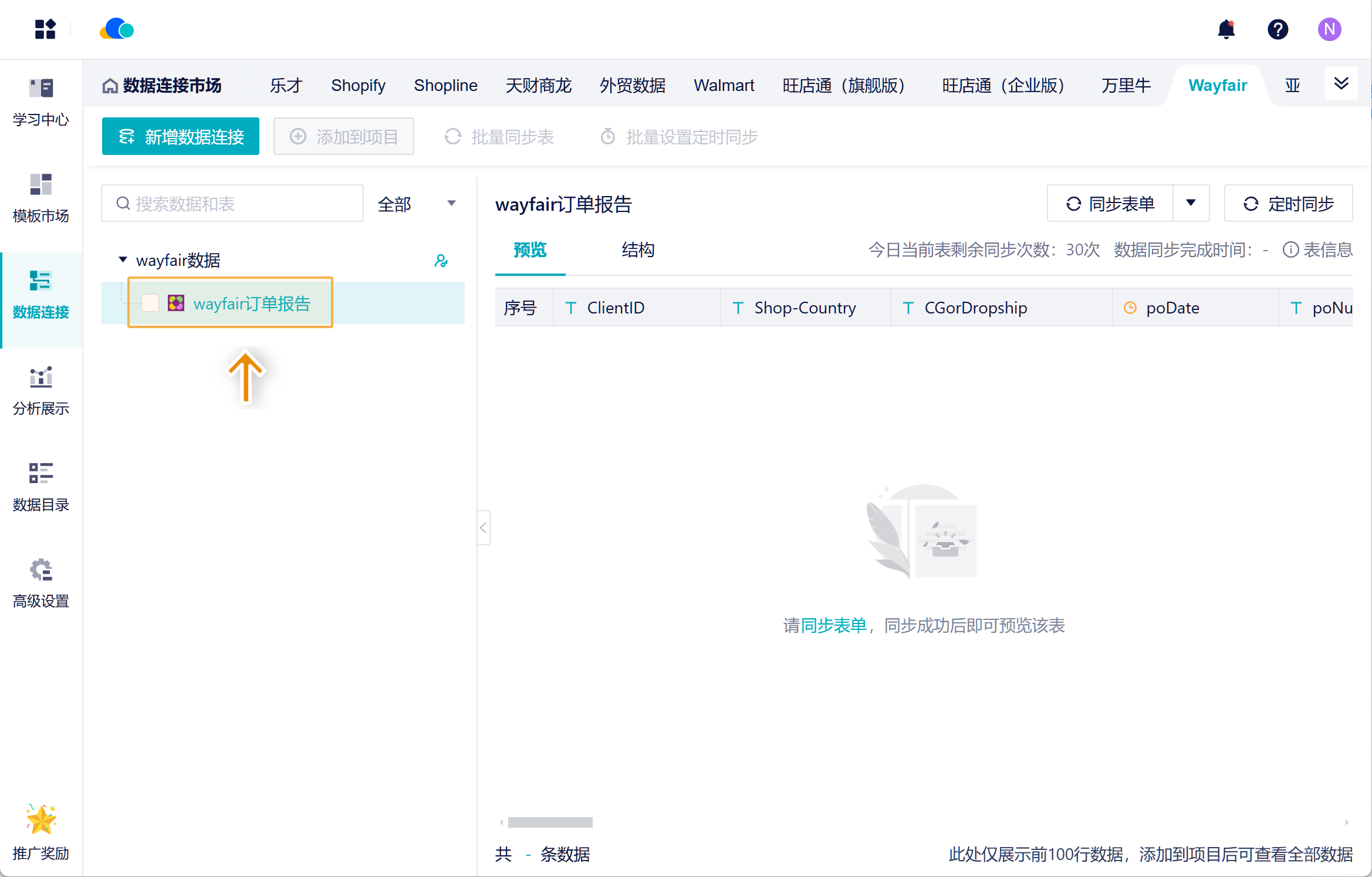The height and width of the screenshot is (877, 1372).
Task: Open the 全部 filter dropdown
Action: click(417, 204)
